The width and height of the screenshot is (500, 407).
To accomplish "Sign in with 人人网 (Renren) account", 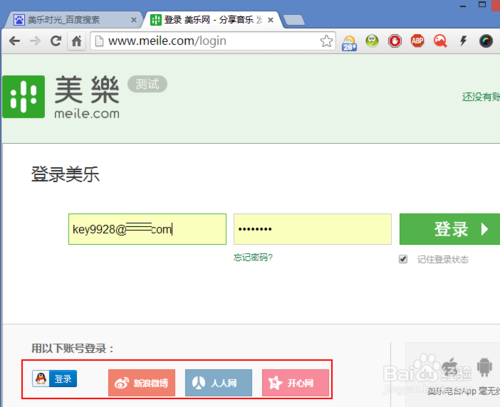I will tap(218, 383).
